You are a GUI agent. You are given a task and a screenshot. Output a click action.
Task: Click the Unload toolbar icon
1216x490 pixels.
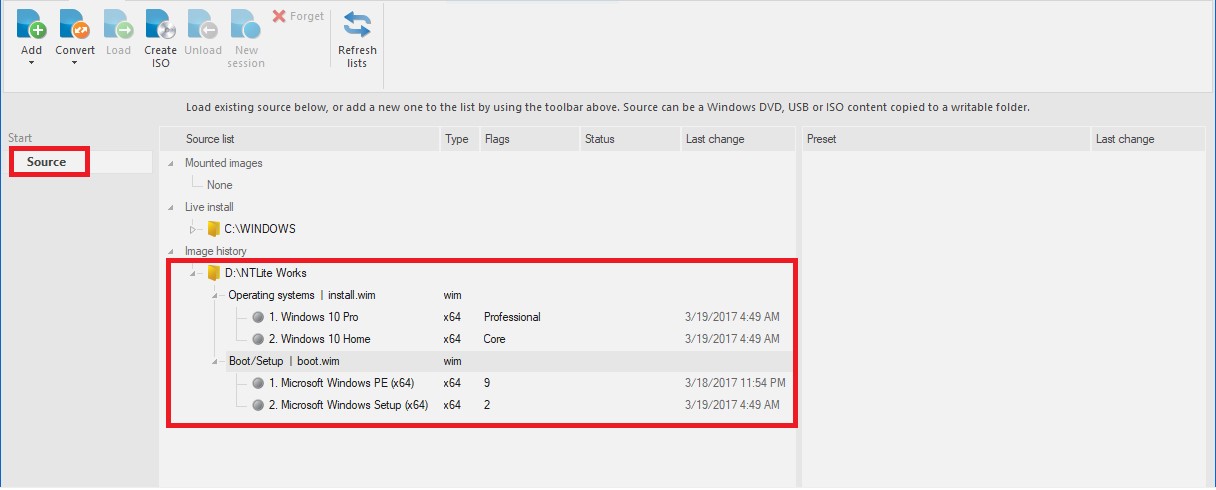coord(202,24)
